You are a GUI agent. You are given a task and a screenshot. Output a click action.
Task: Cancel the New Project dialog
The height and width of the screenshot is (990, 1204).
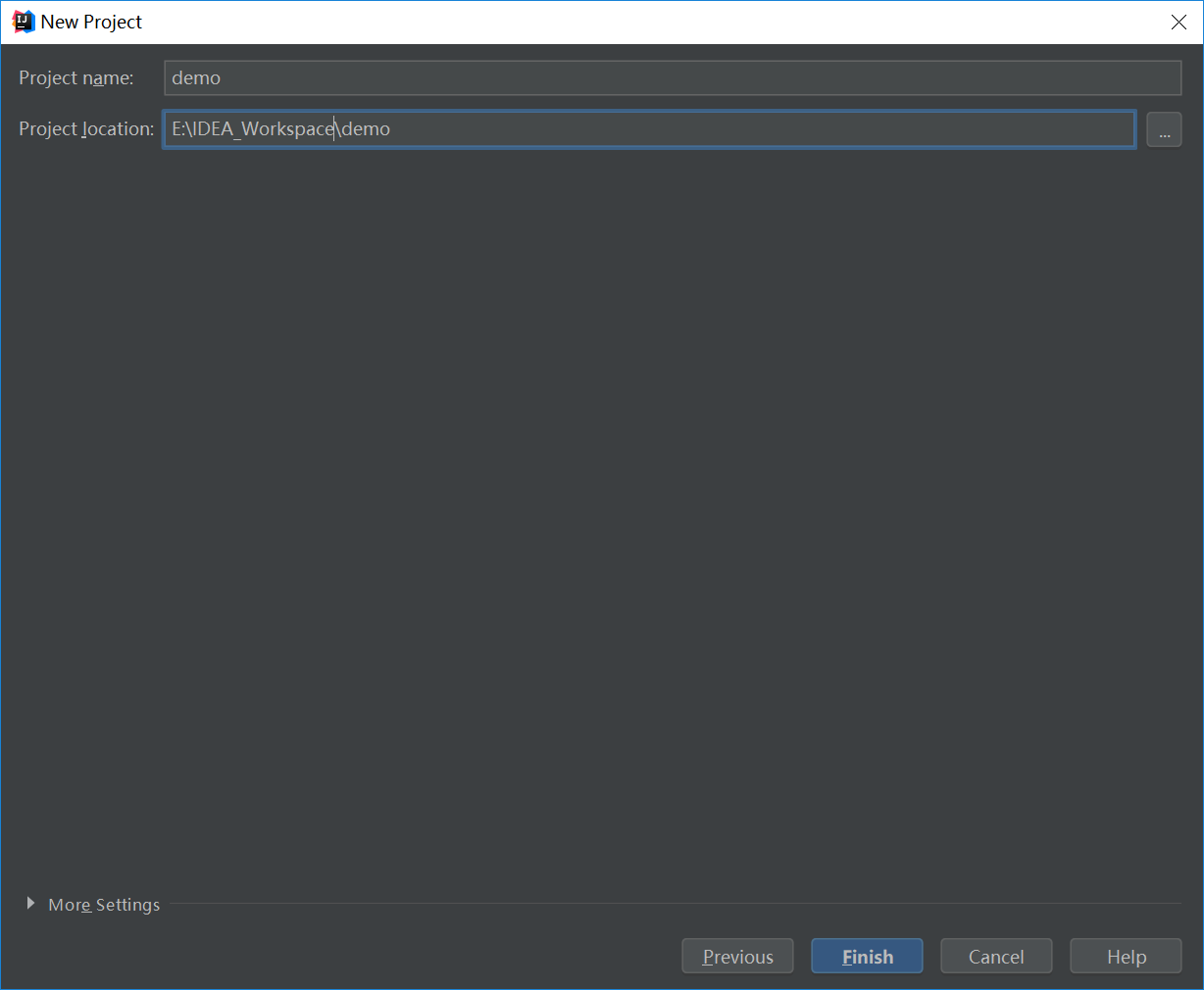pyautogui.click(x=996, y=957)
